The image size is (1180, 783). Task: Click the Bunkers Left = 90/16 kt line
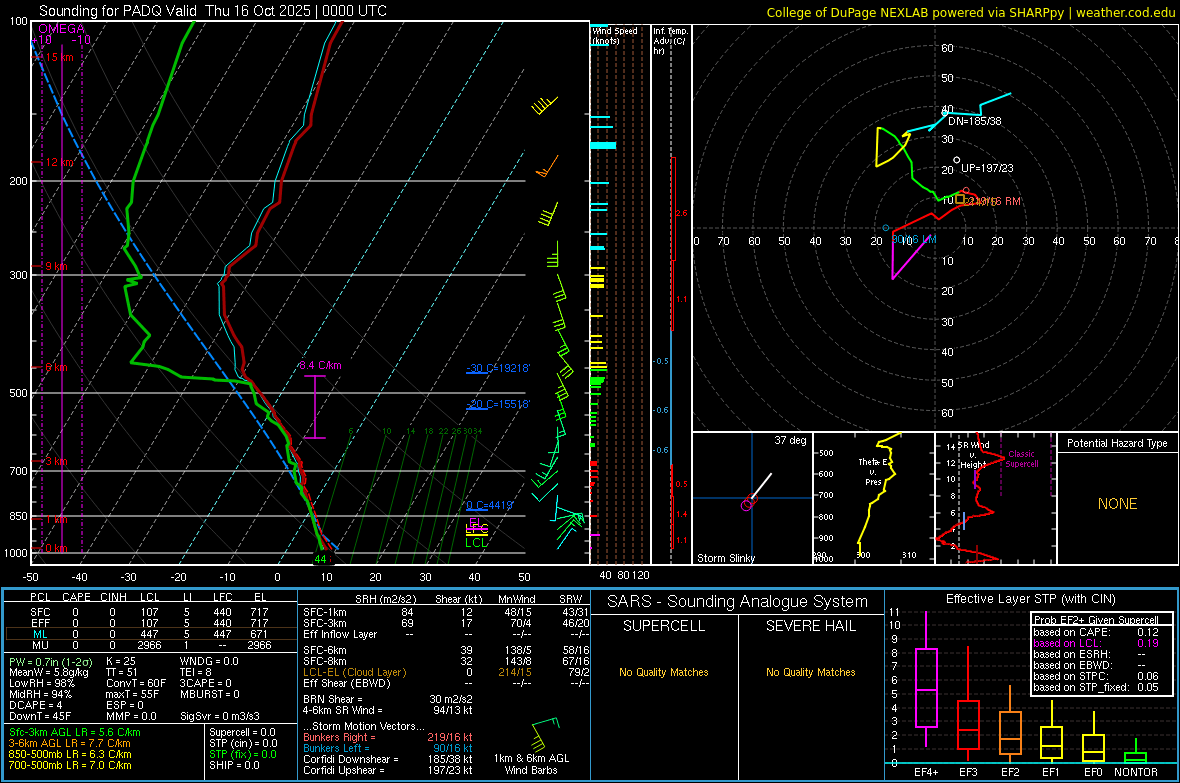pos(388,748)
